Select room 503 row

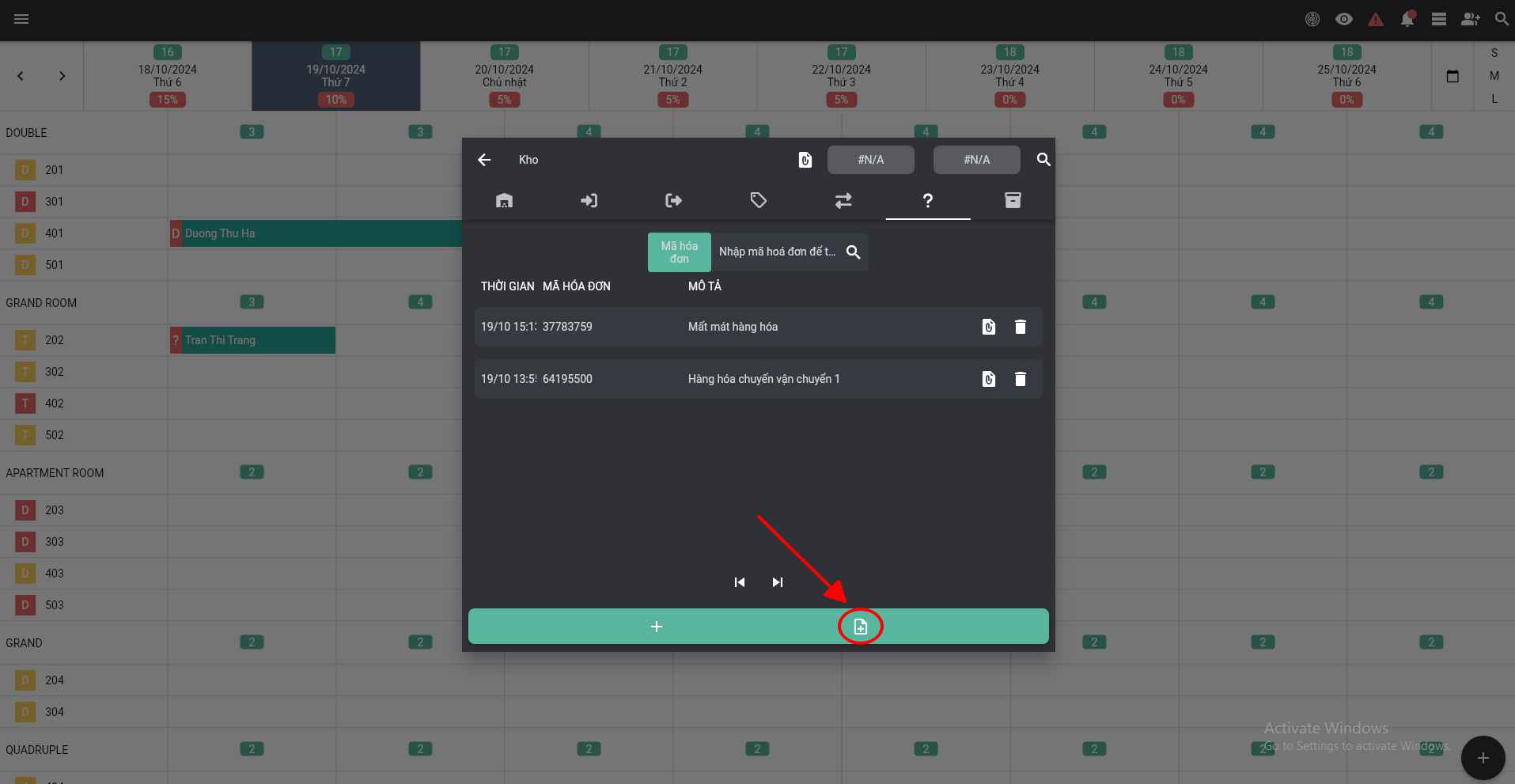click(x=83, y=605)
